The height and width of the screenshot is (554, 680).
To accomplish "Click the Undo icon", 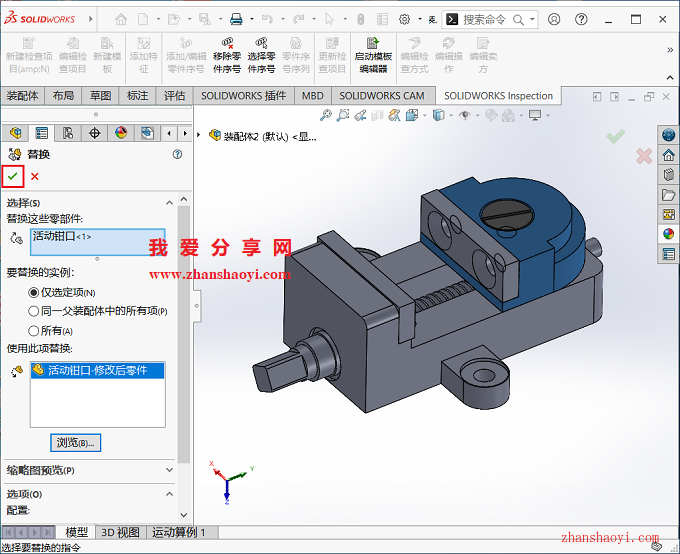I will [267, 19].
